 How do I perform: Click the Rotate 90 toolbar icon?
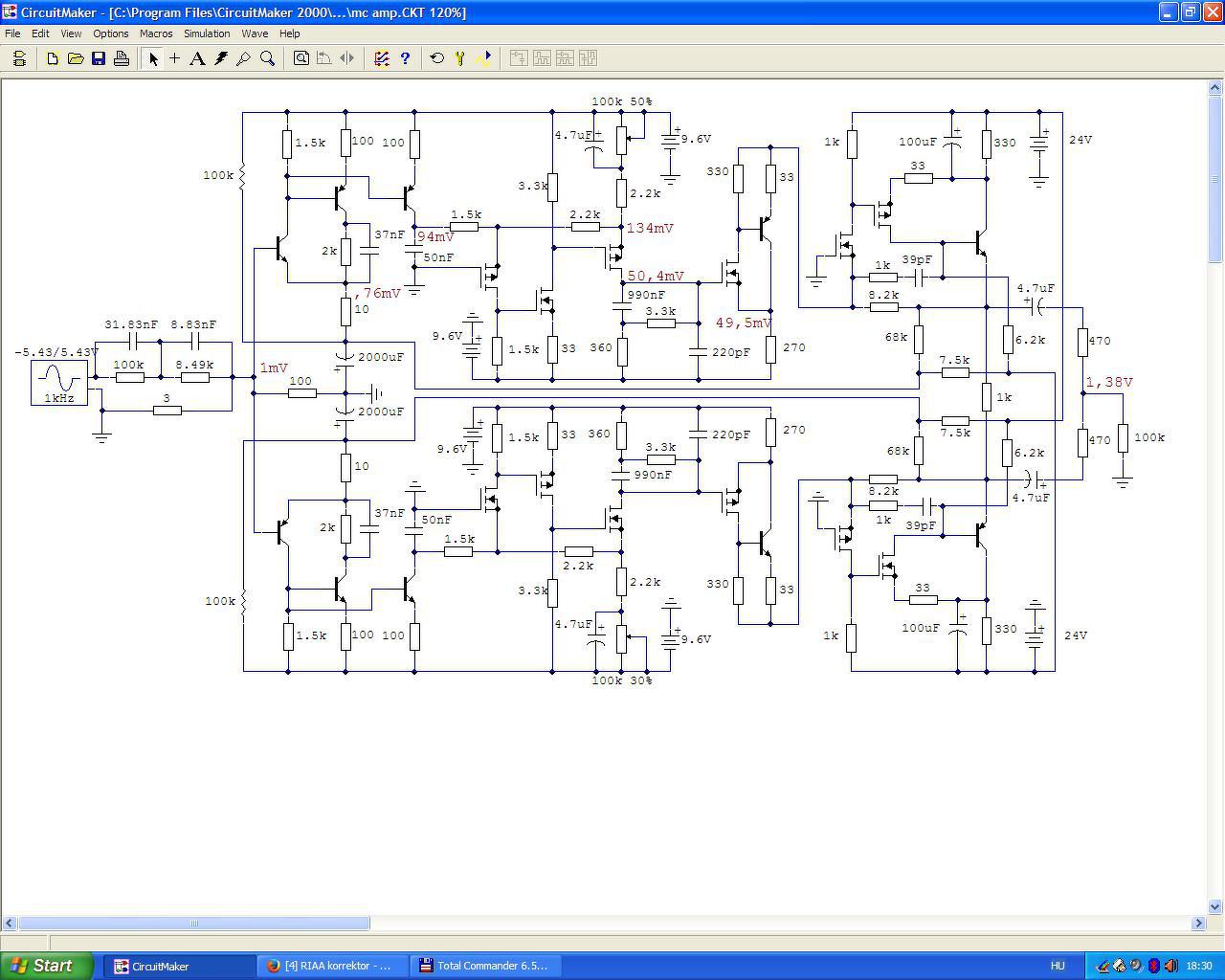pyautogui.click(x=324, y=58)
